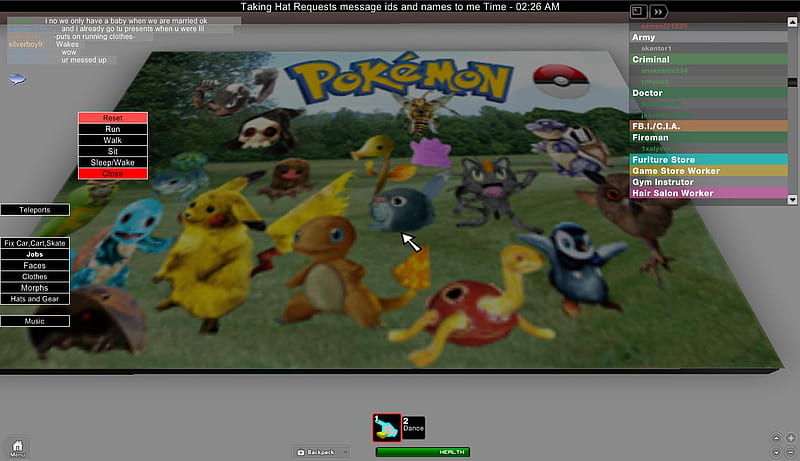Screen dimensions: 800x461
Task: Select the FB.I./C.I.A. team row
Action: 708,126
